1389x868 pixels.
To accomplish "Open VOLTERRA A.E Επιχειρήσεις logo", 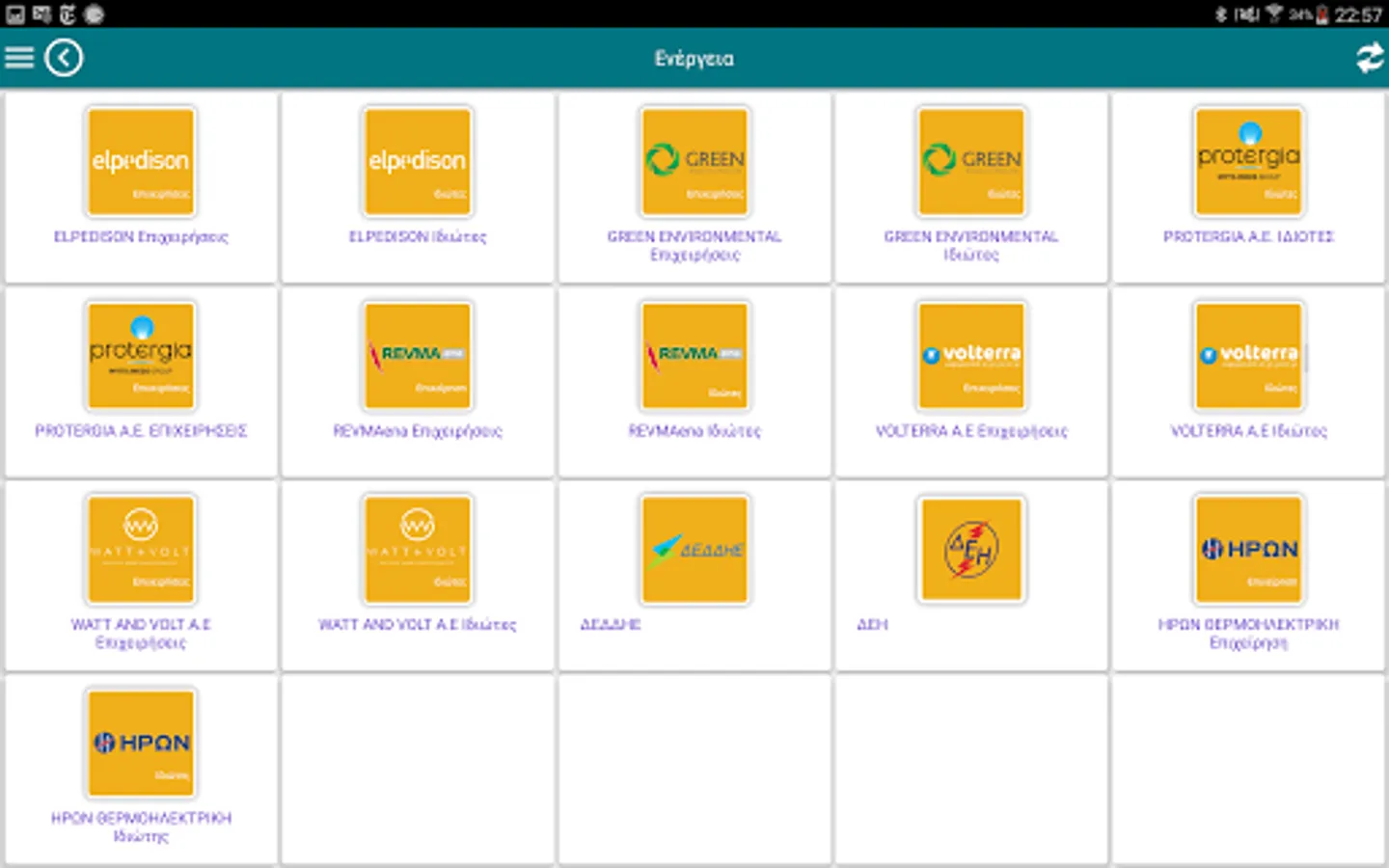I will [x=971, y=356].
